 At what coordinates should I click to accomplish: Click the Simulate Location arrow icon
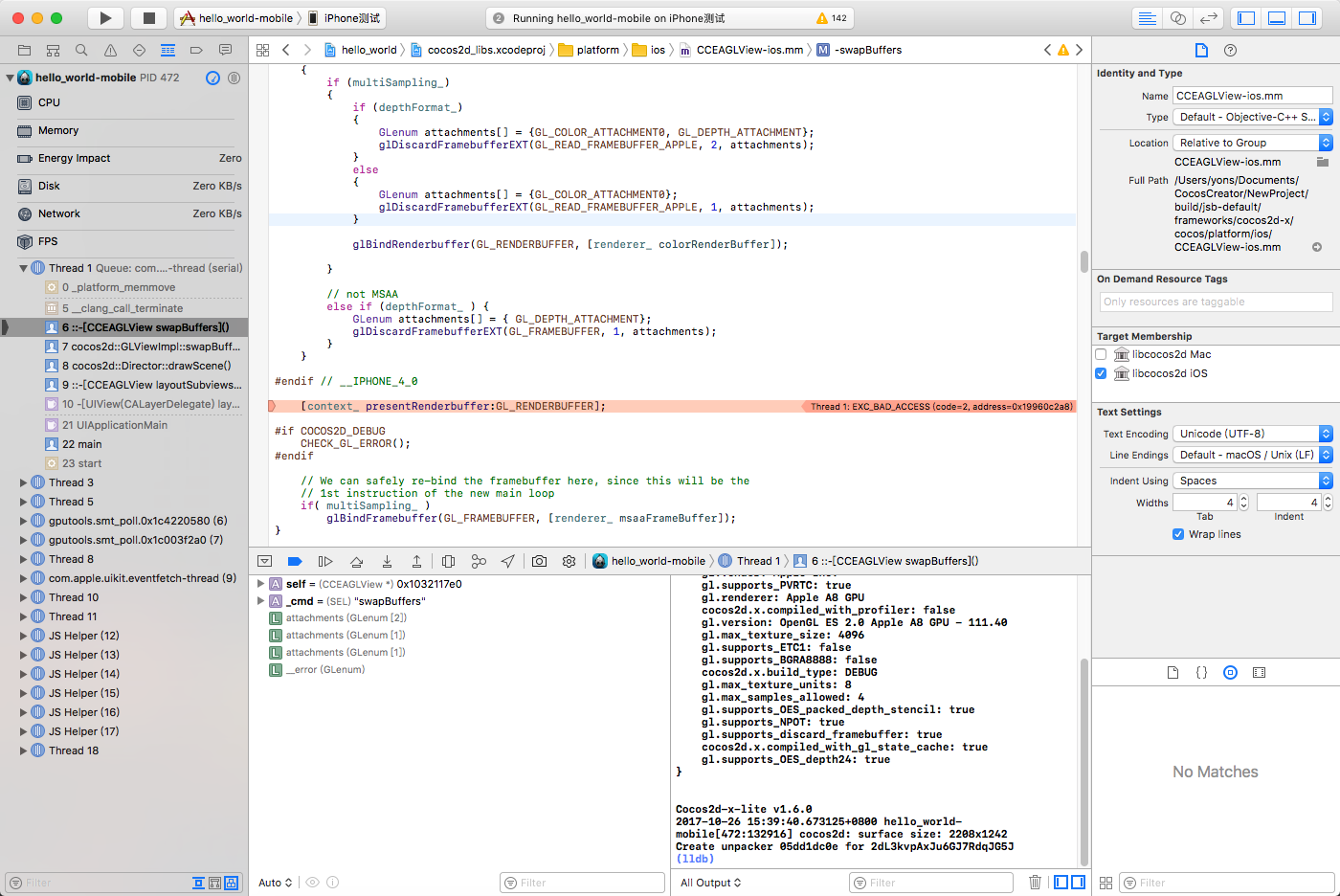pyautogui.click(x=508, y=562)
